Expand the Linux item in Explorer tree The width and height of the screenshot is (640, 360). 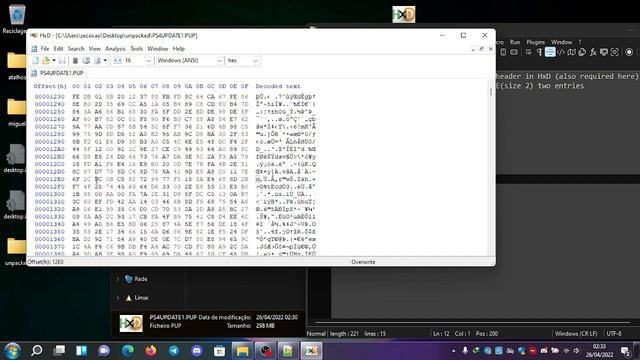tap(118, 298)
